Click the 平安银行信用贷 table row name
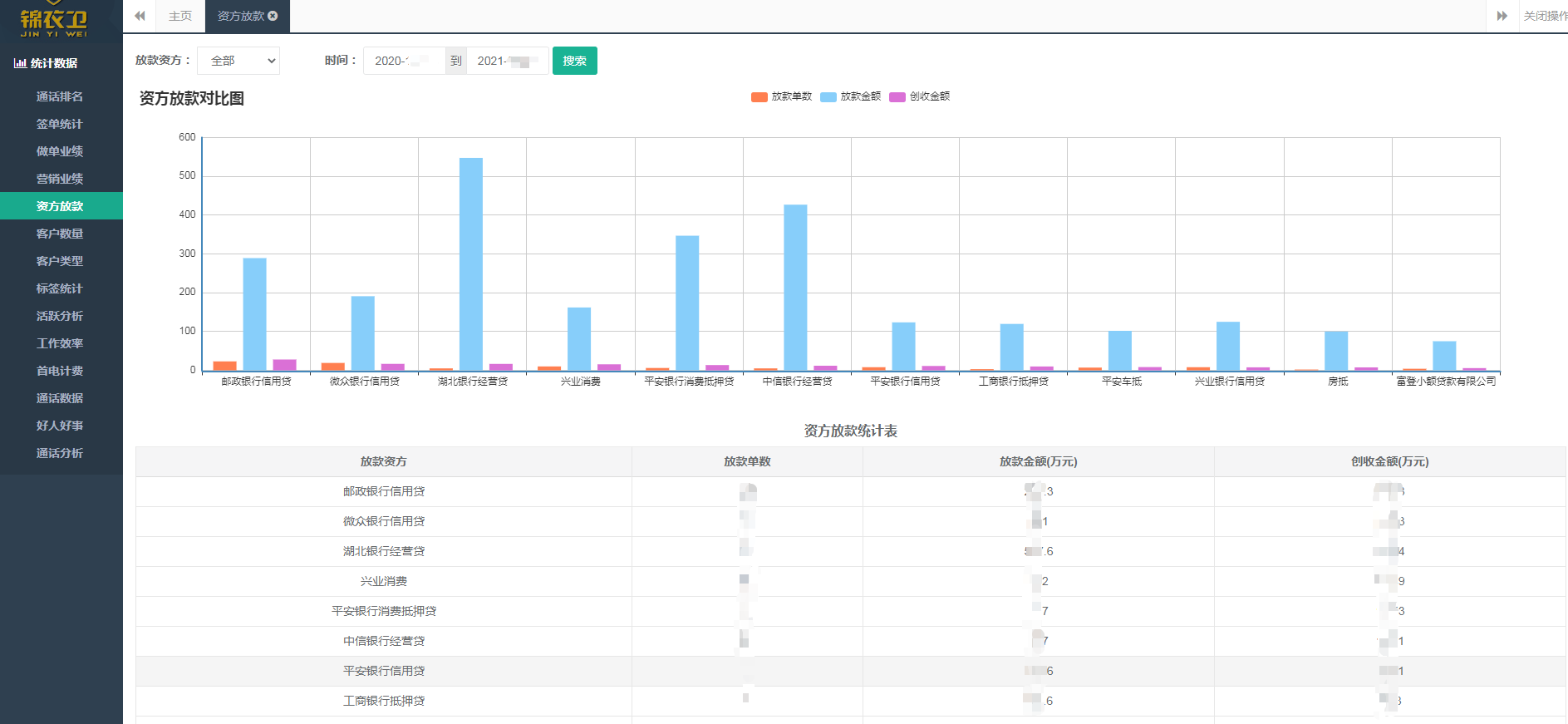The image size is (1568, 724). point(384,671)
